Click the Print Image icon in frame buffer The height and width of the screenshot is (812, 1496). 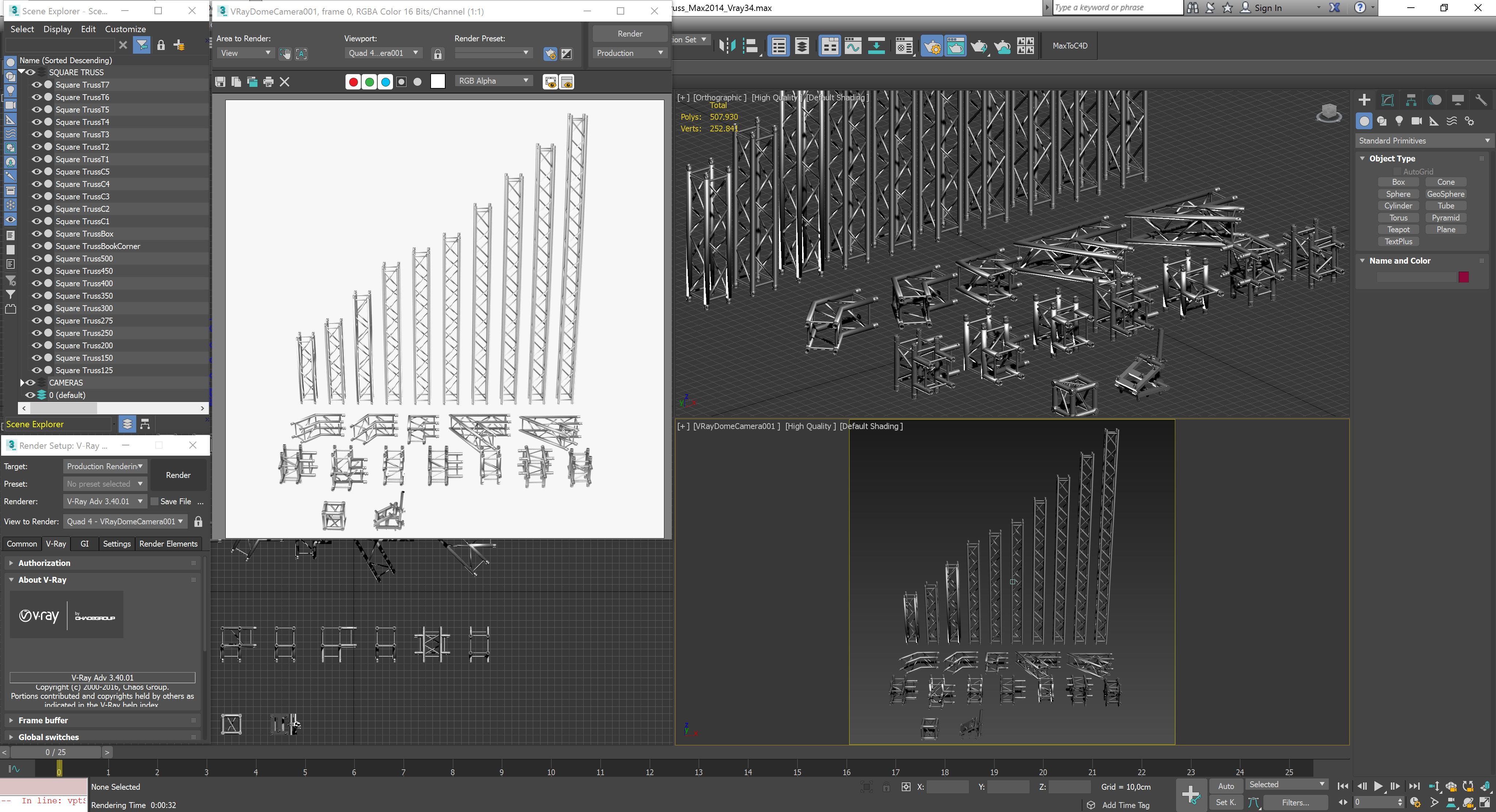(x=268, y=82)
